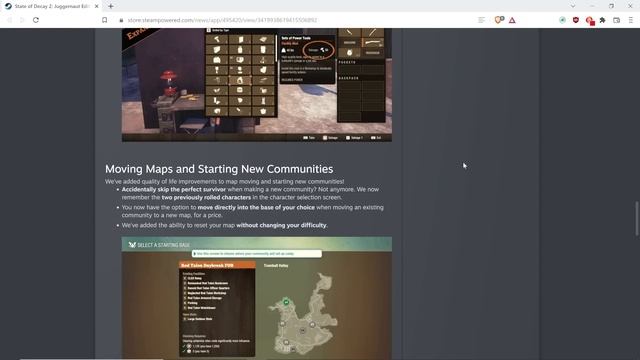Open the Brave Shields lion icon
The width and height of the screenshot is (640, 360).
[x=498, y=20]
